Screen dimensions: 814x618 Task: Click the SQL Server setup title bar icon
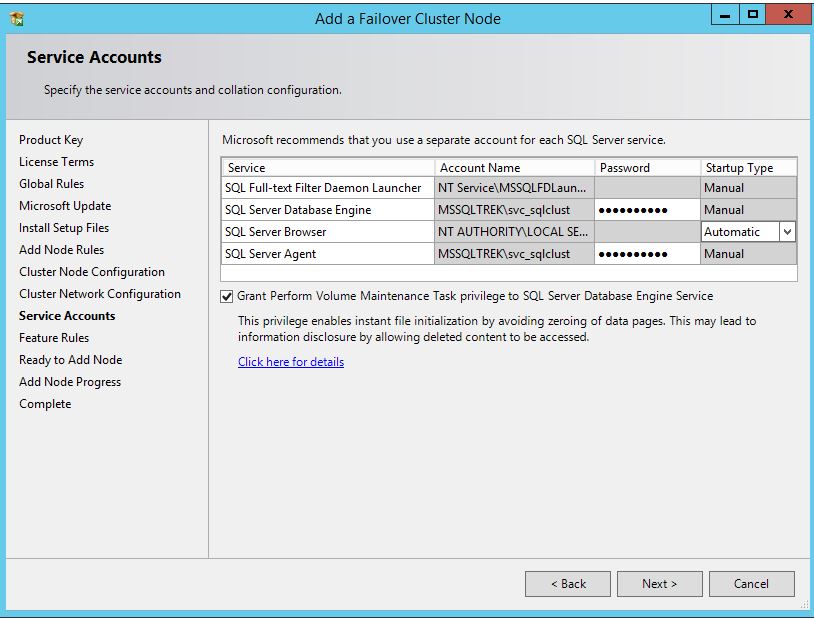[x=17, y=18]
